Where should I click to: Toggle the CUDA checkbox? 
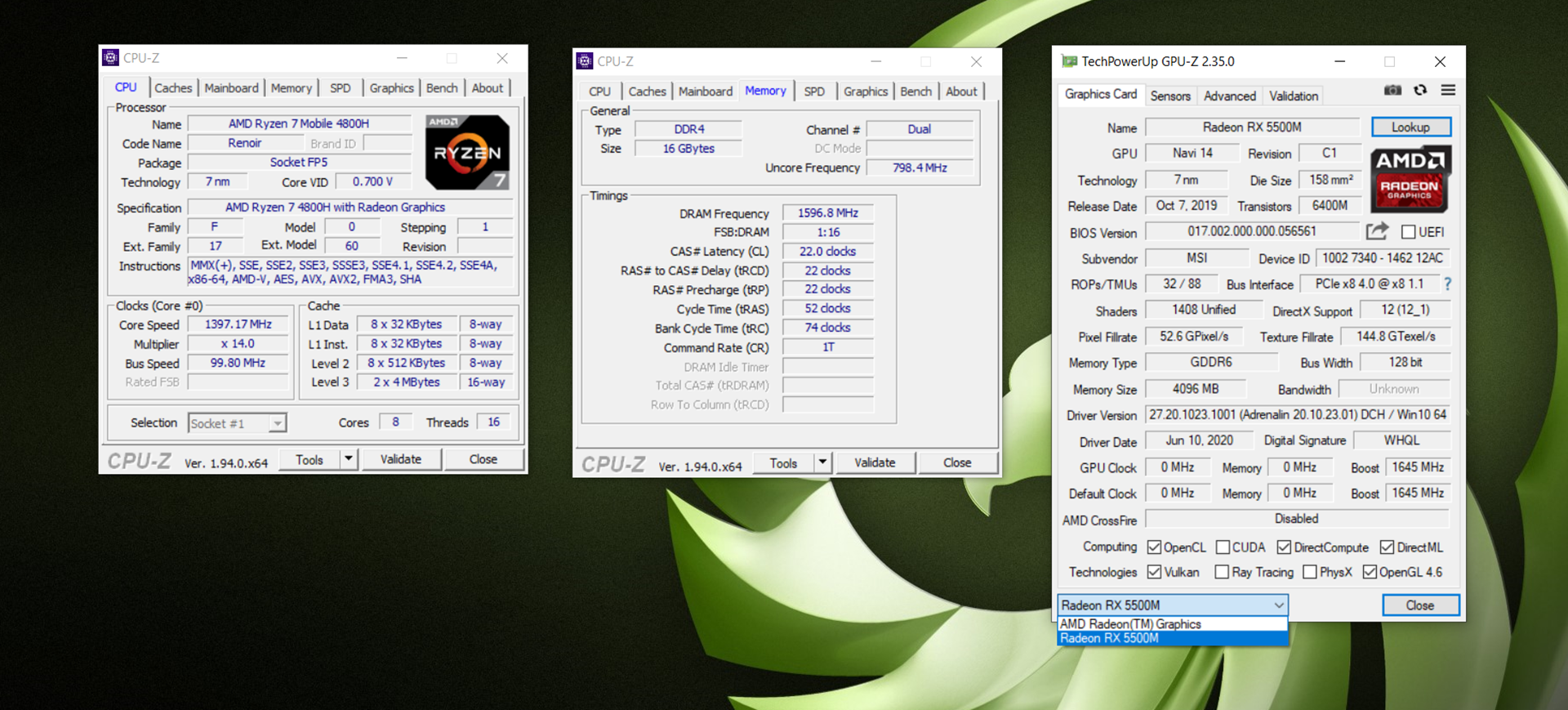(1223, 547)
